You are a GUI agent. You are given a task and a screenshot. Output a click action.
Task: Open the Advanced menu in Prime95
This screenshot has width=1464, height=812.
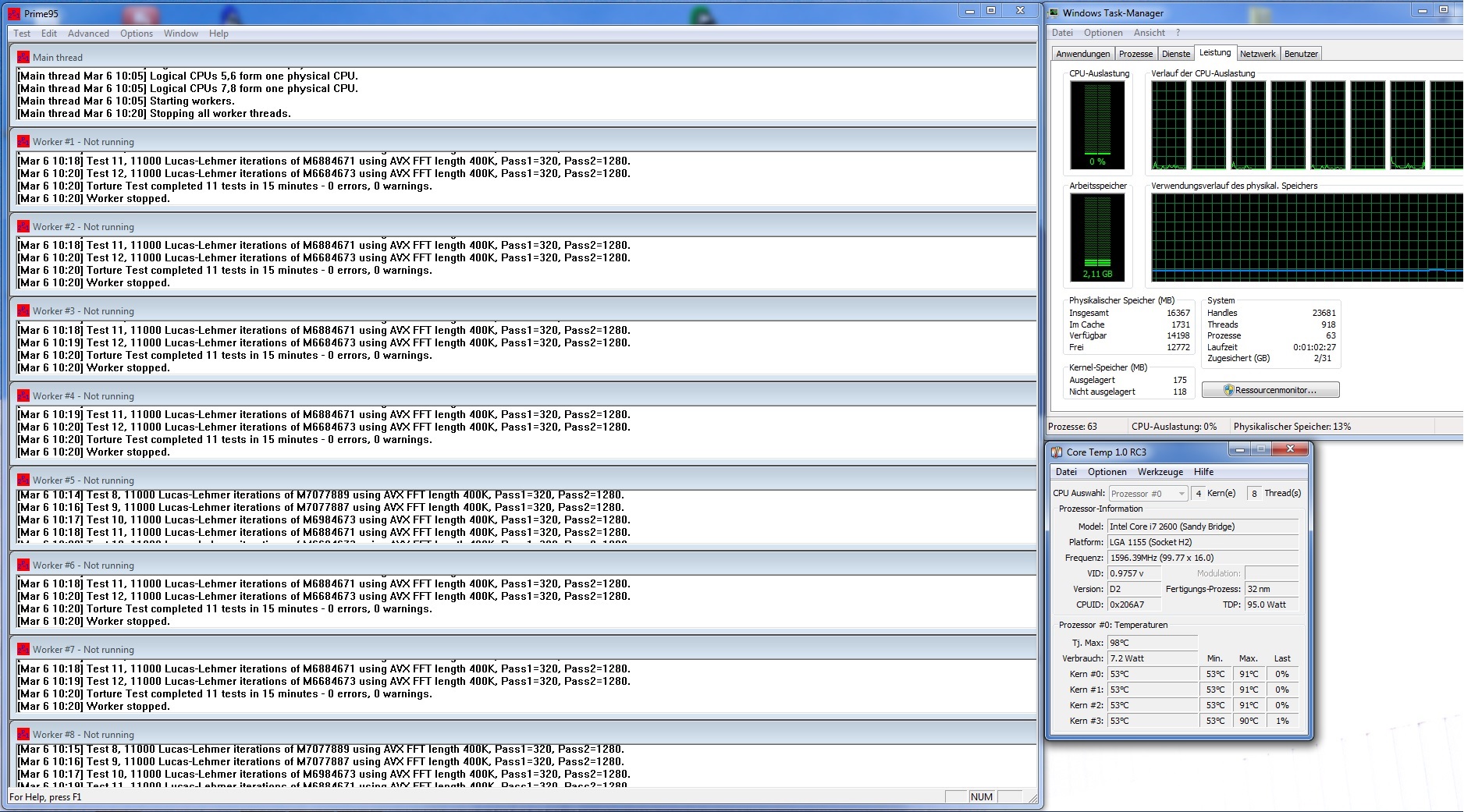pyautogui.click(x=88, y=34)
